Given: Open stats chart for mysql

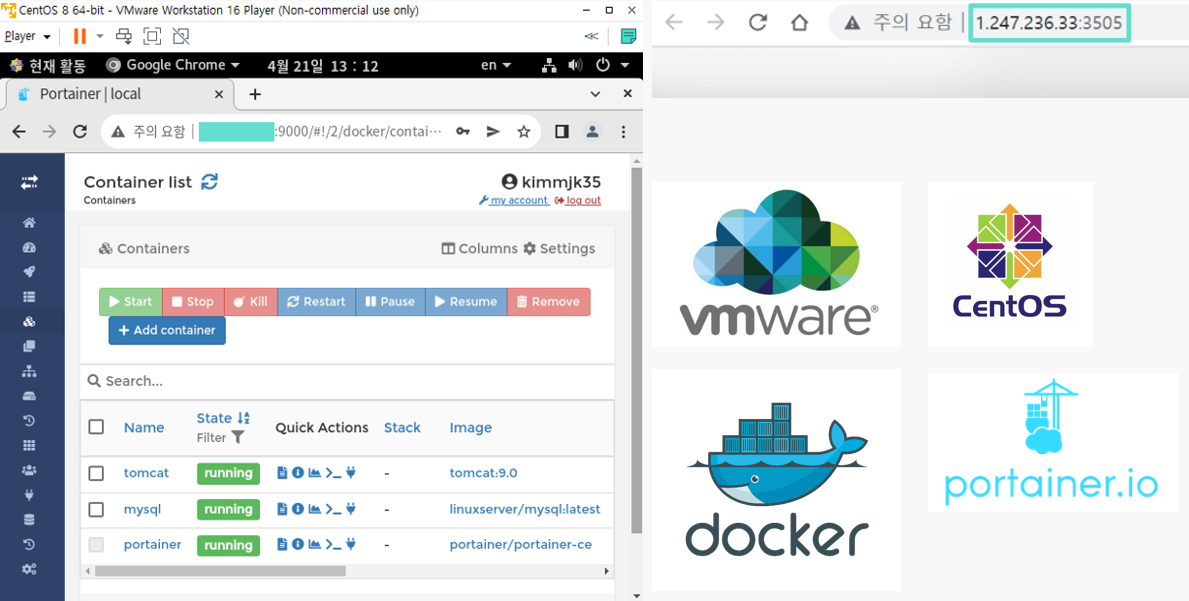Looking at the screenshot, I should (x=315, y=509).
